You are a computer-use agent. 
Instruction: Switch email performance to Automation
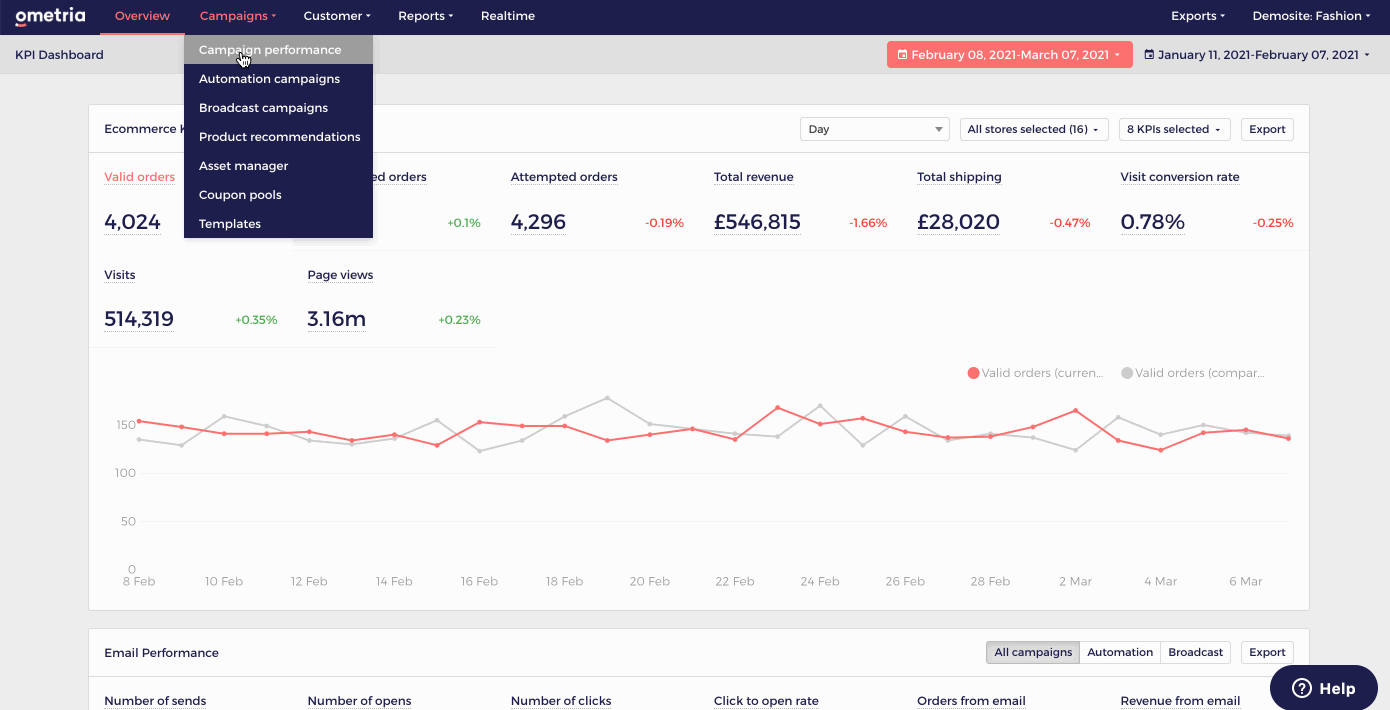[1120, 652]
